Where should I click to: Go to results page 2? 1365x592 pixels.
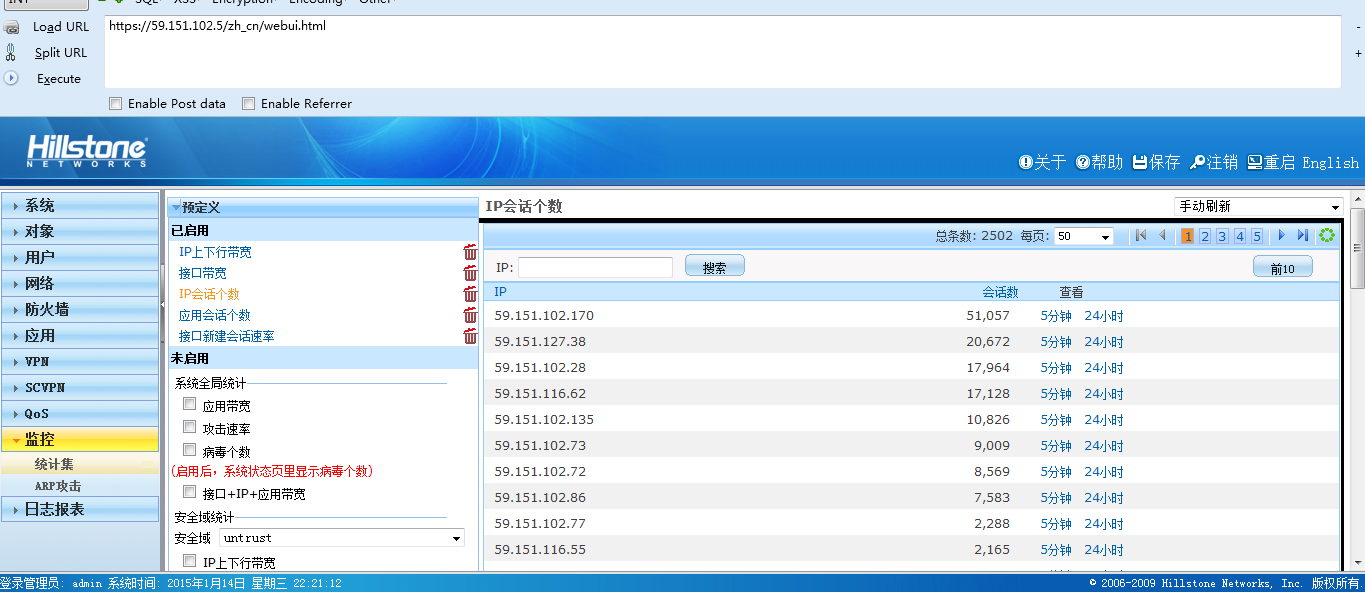coord(1205,236)
